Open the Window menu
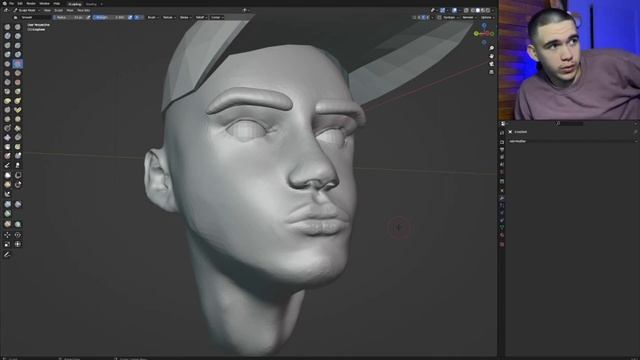This screenshot has width=640, height=360. [44, 4]
